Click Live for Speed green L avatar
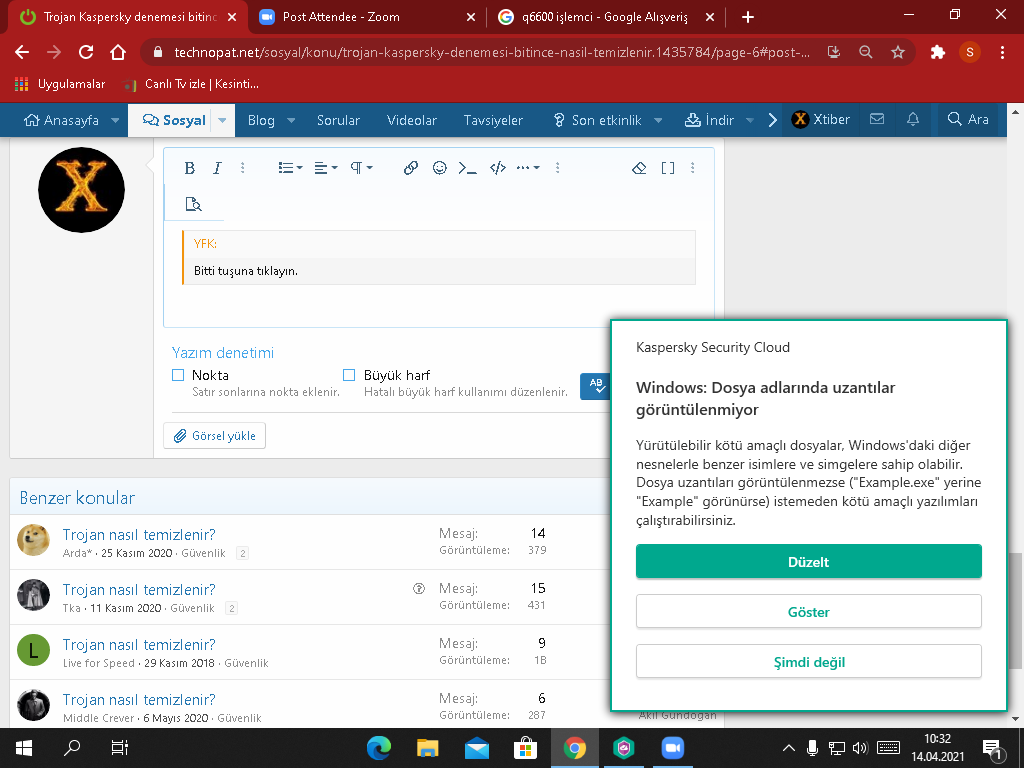This screenshot has height=768, width=1024. coord(33,650)
